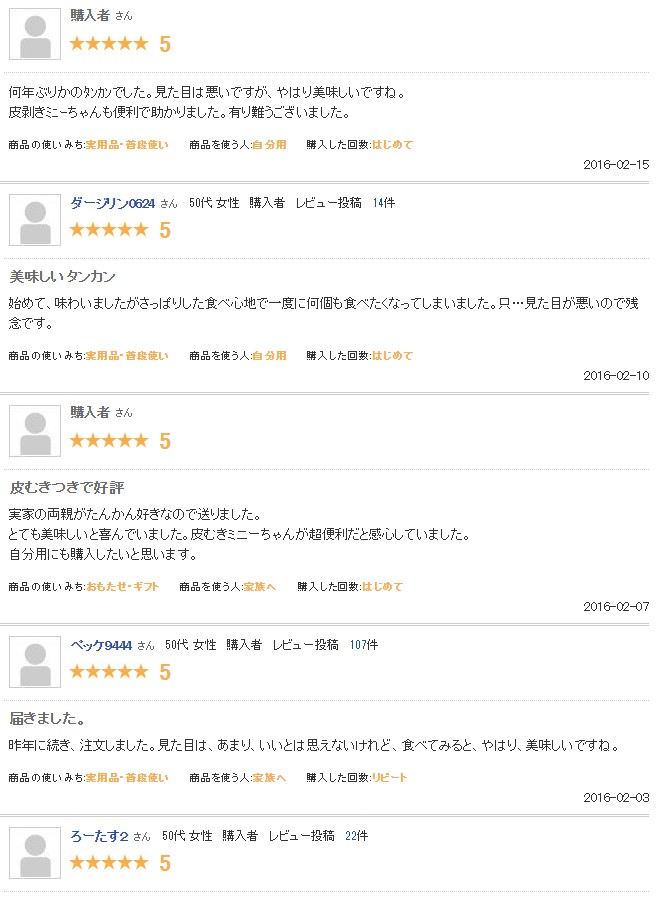Click ろーたす2's avatar icon
This screenshot has width=669, height=898.
[x=35, y=853]
